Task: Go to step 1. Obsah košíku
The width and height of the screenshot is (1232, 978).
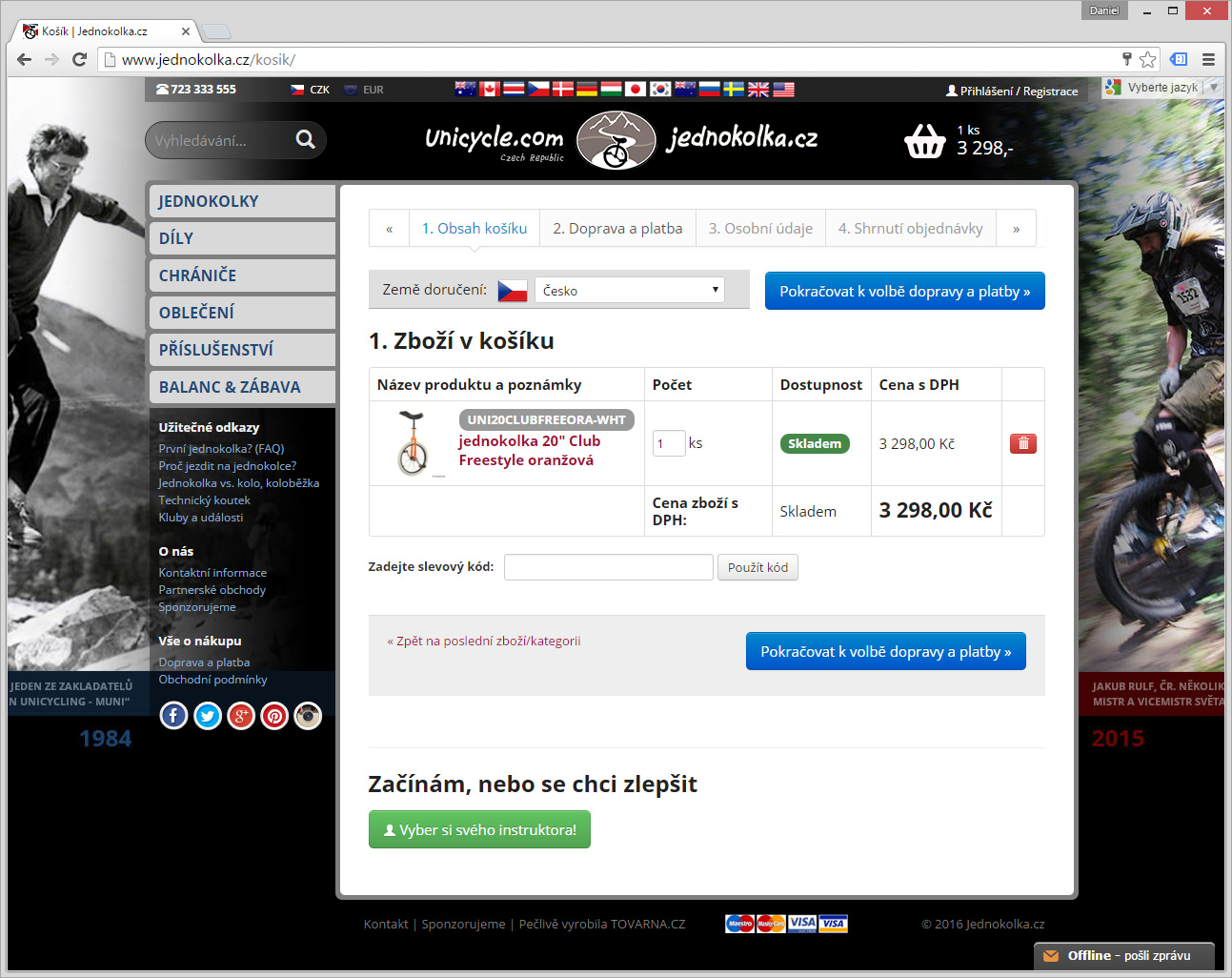Action: (x=475, y=229)
